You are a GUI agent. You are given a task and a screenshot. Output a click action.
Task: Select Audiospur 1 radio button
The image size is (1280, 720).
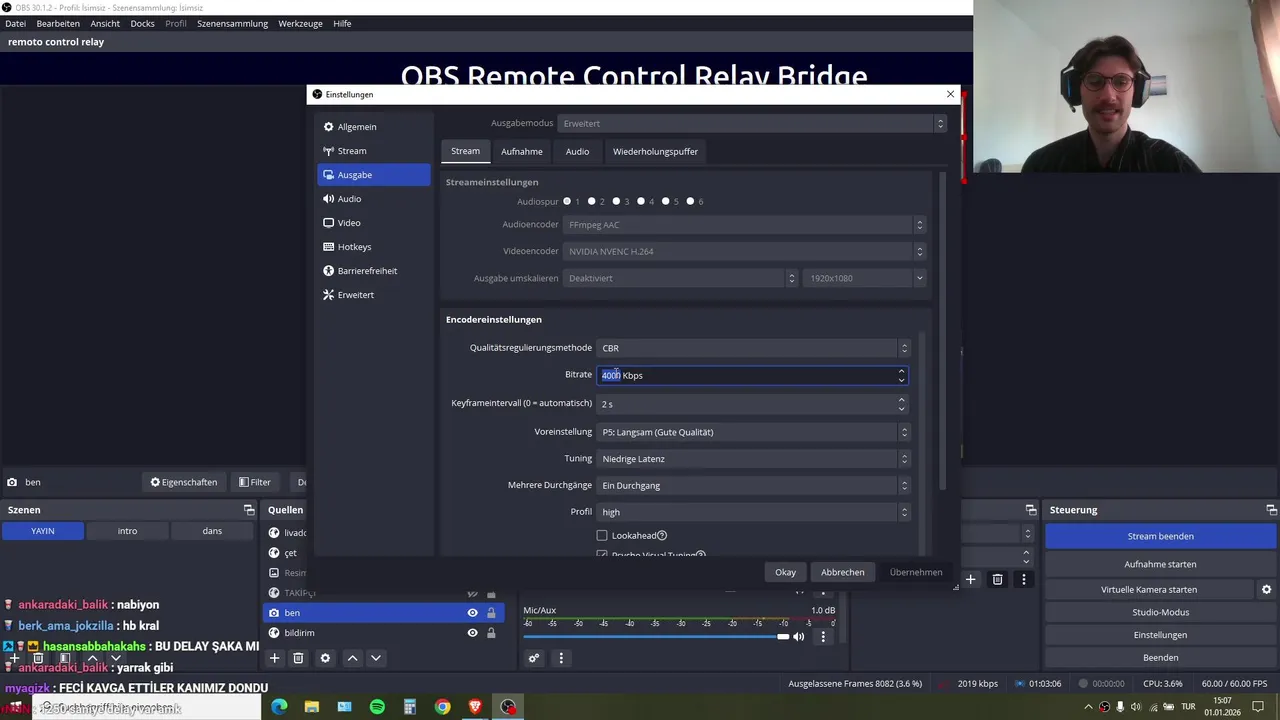567,201
